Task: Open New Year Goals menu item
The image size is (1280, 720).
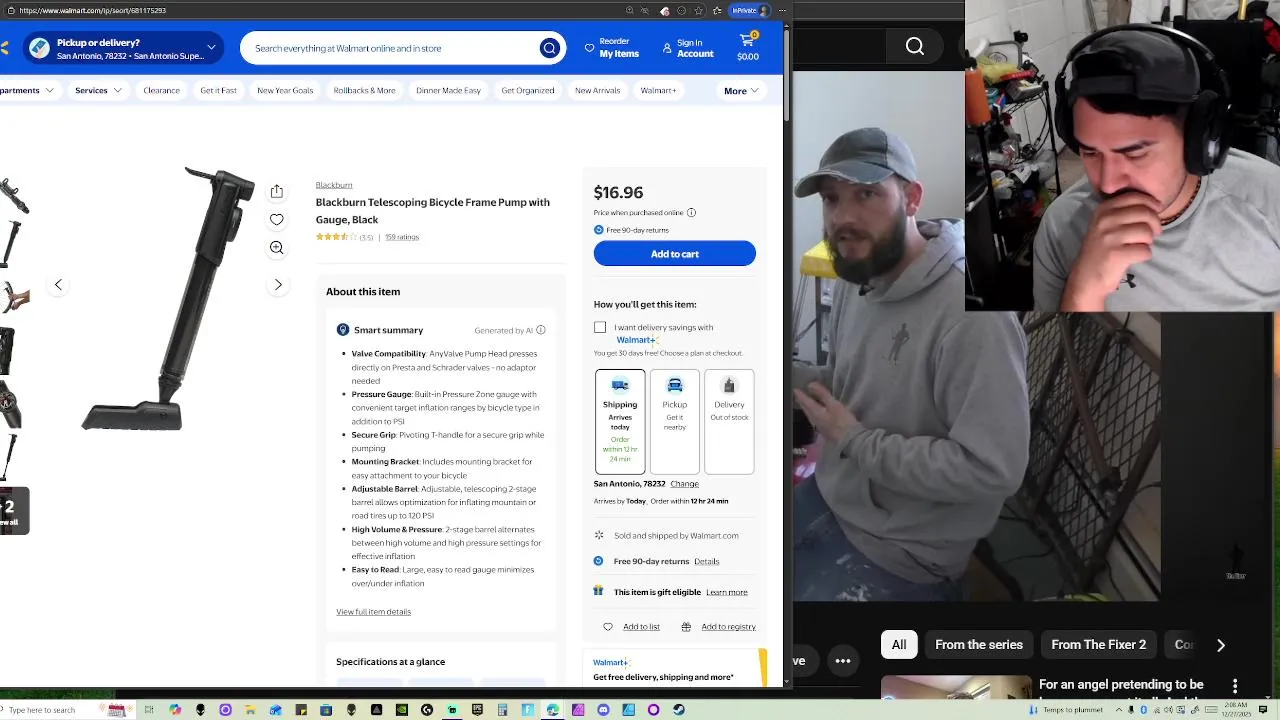Action: 285,90
